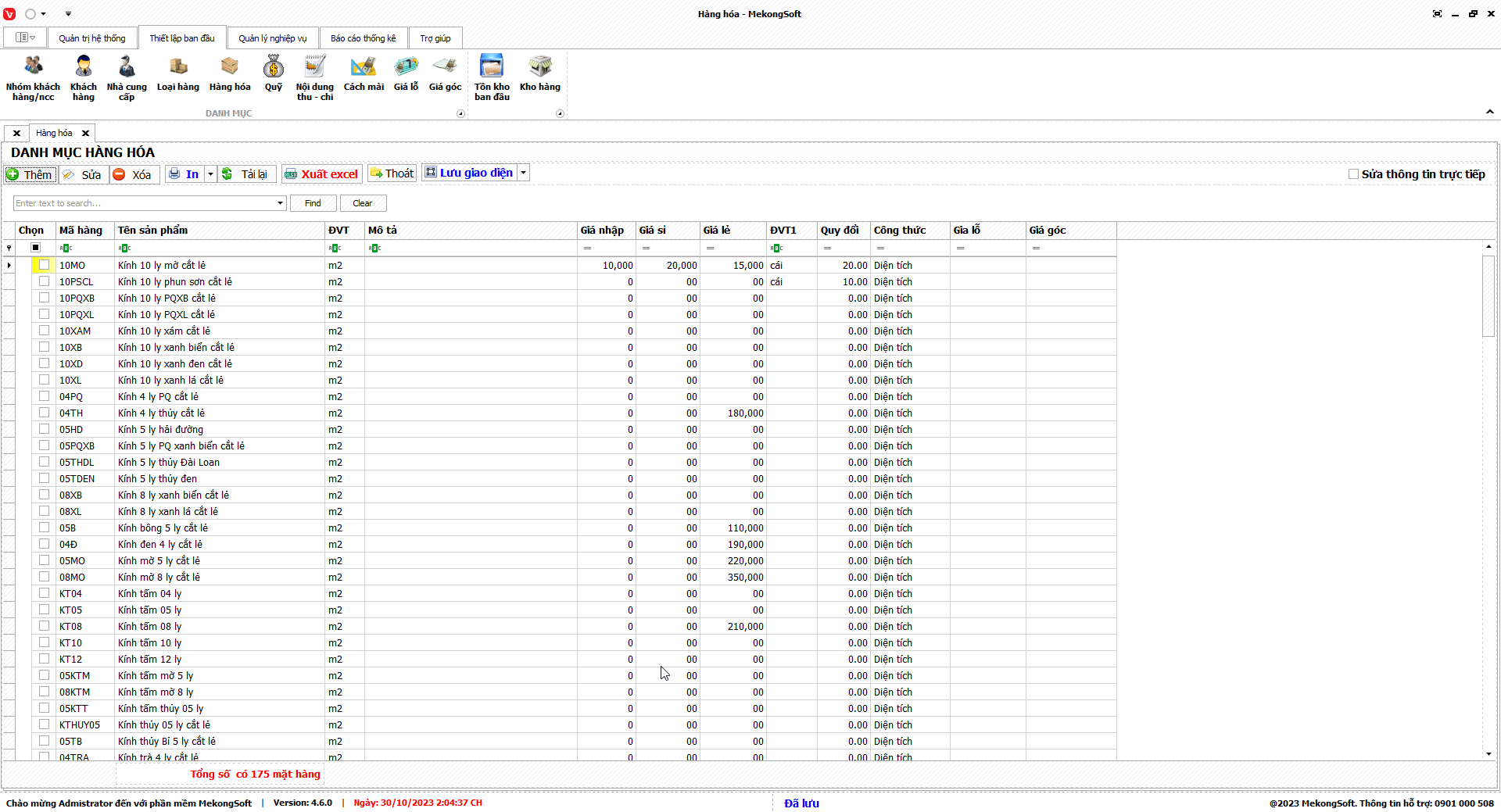Toggle select-all checkbox in Chọn filter row

[x=35, y=248]
